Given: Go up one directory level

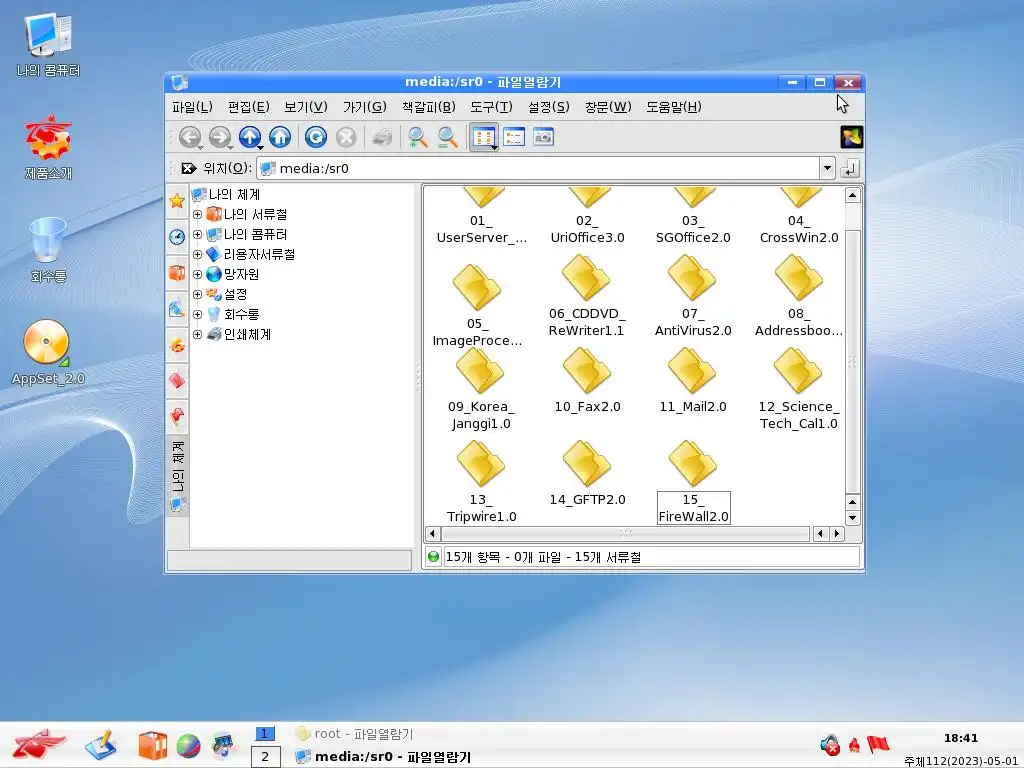Looking at the screenshot, I should 250,137.
